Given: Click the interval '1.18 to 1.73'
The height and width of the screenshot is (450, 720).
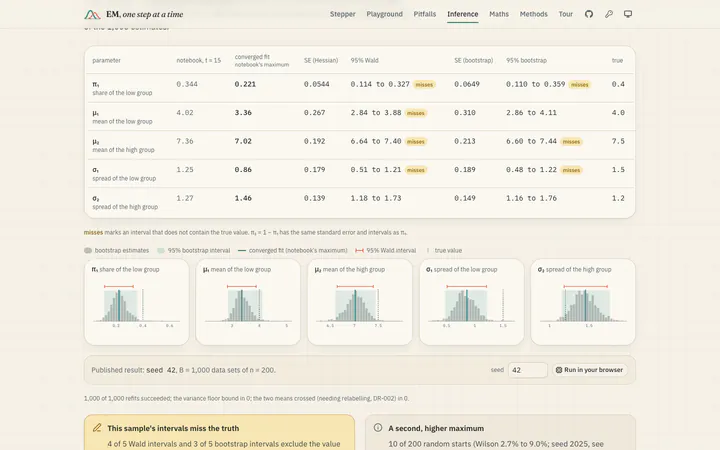Looking at the screenshot, I should click(x=376, y=198).
